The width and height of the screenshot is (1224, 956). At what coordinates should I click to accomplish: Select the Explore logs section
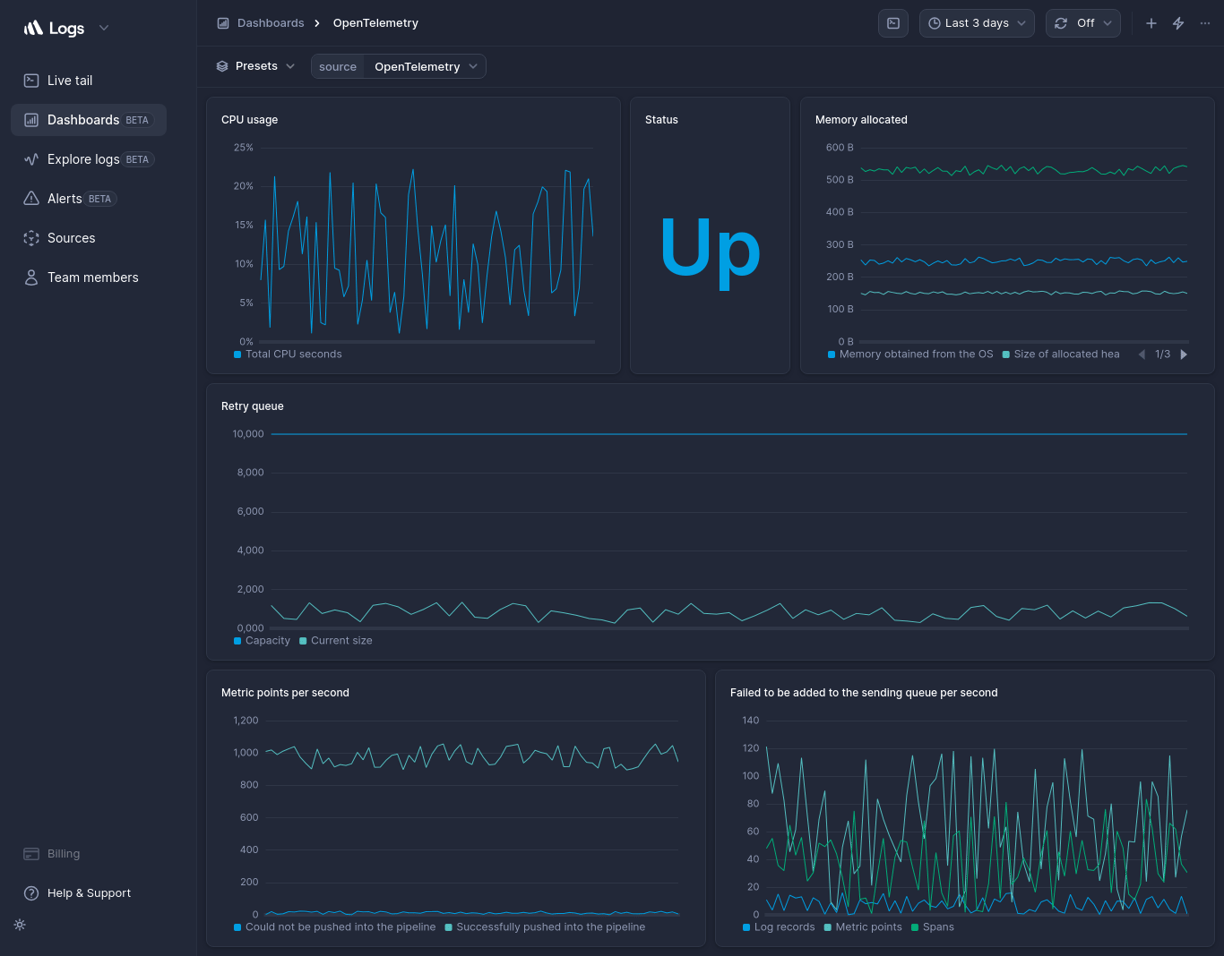[83, 159]
